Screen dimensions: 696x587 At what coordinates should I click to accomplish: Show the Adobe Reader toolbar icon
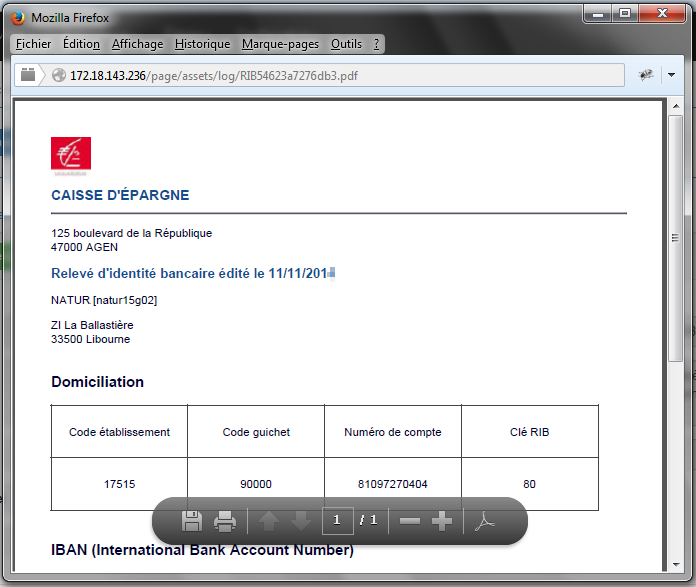[484, 521]
